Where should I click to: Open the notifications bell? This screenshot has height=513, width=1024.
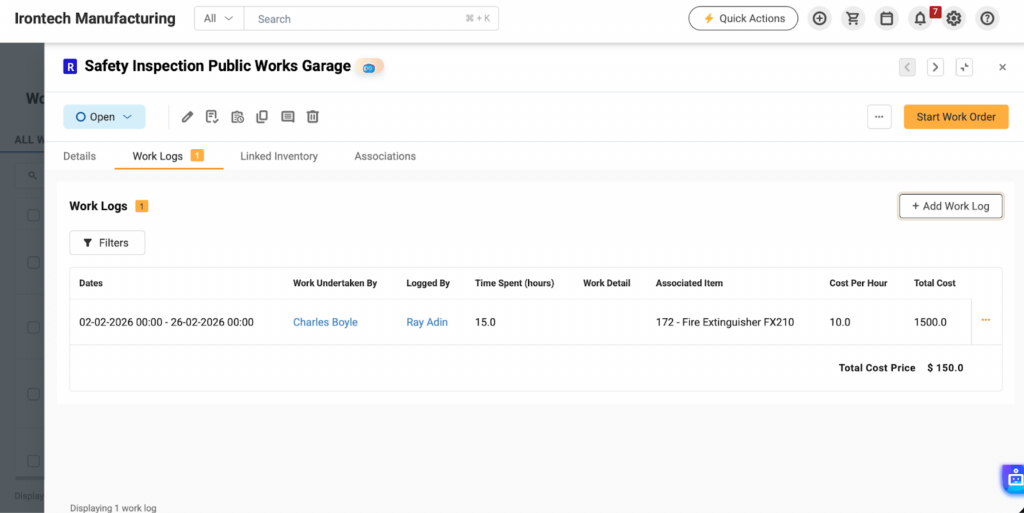920,18
